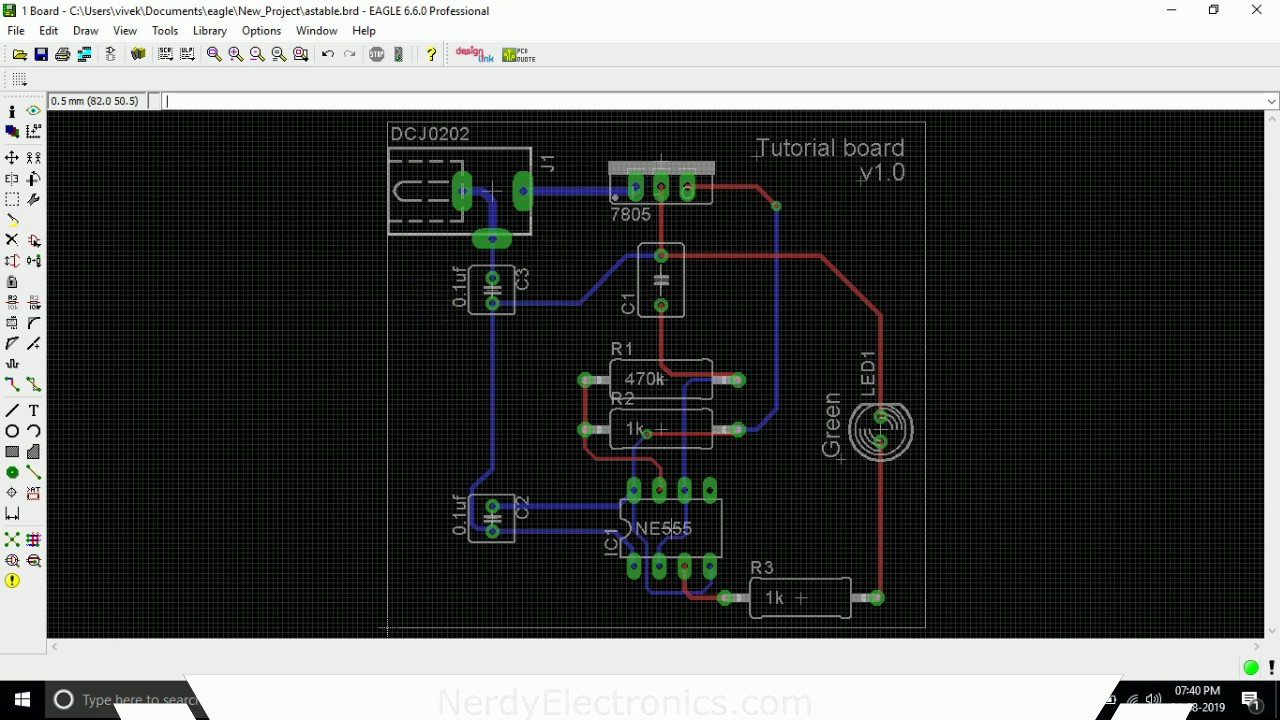Select the Rectangle tool
Viewport: 1280px width, 720px height.
click(x=12, y=452)
